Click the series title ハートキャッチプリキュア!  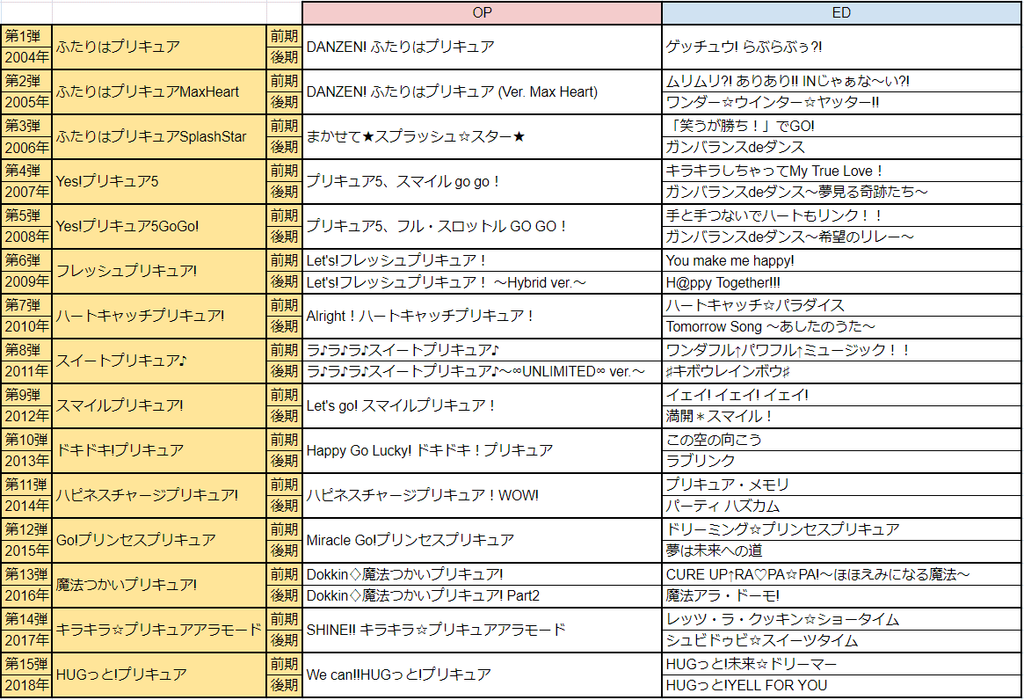159,316
